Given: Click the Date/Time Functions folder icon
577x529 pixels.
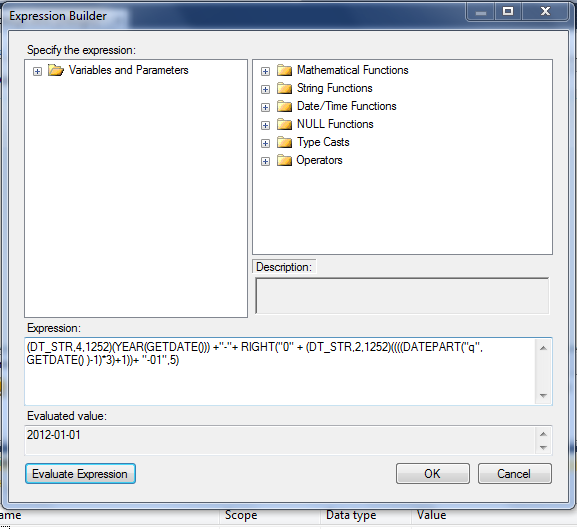Looking at the screenshot, I should [x=284, y=106].
